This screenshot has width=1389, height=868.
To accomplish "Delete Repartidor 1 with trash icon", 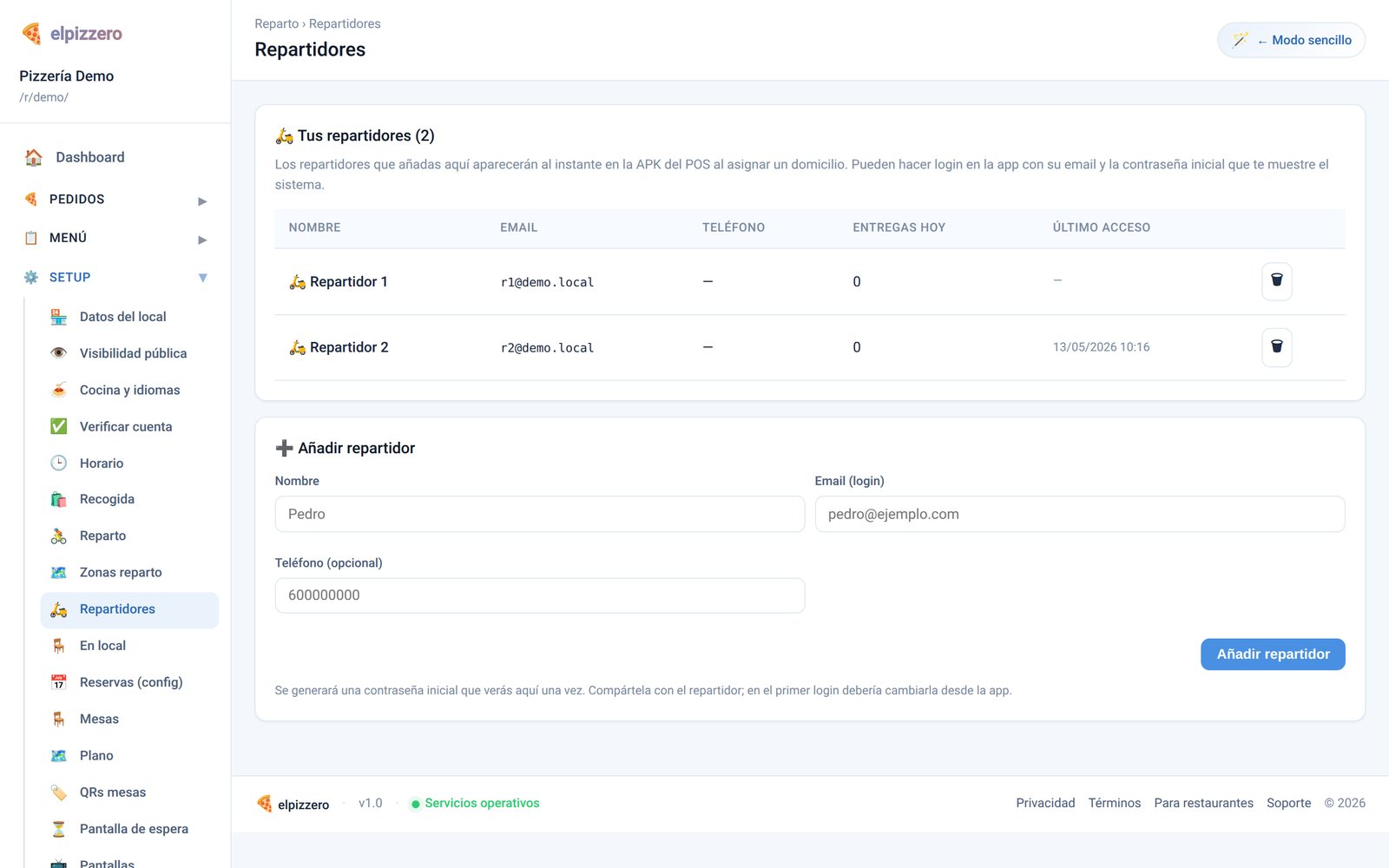I will (1276, 281).
